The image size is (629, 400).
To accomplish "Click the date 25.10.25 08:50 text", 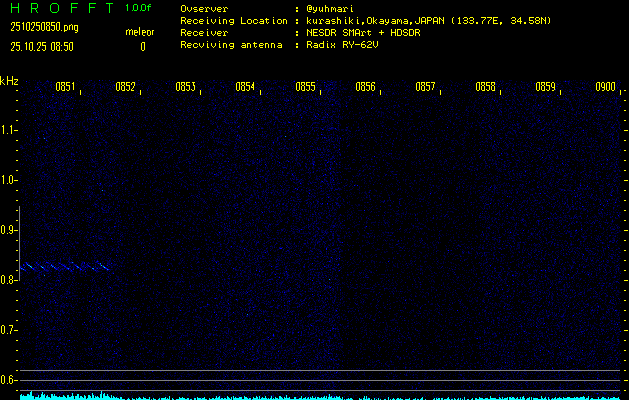I will pos(41,46).
